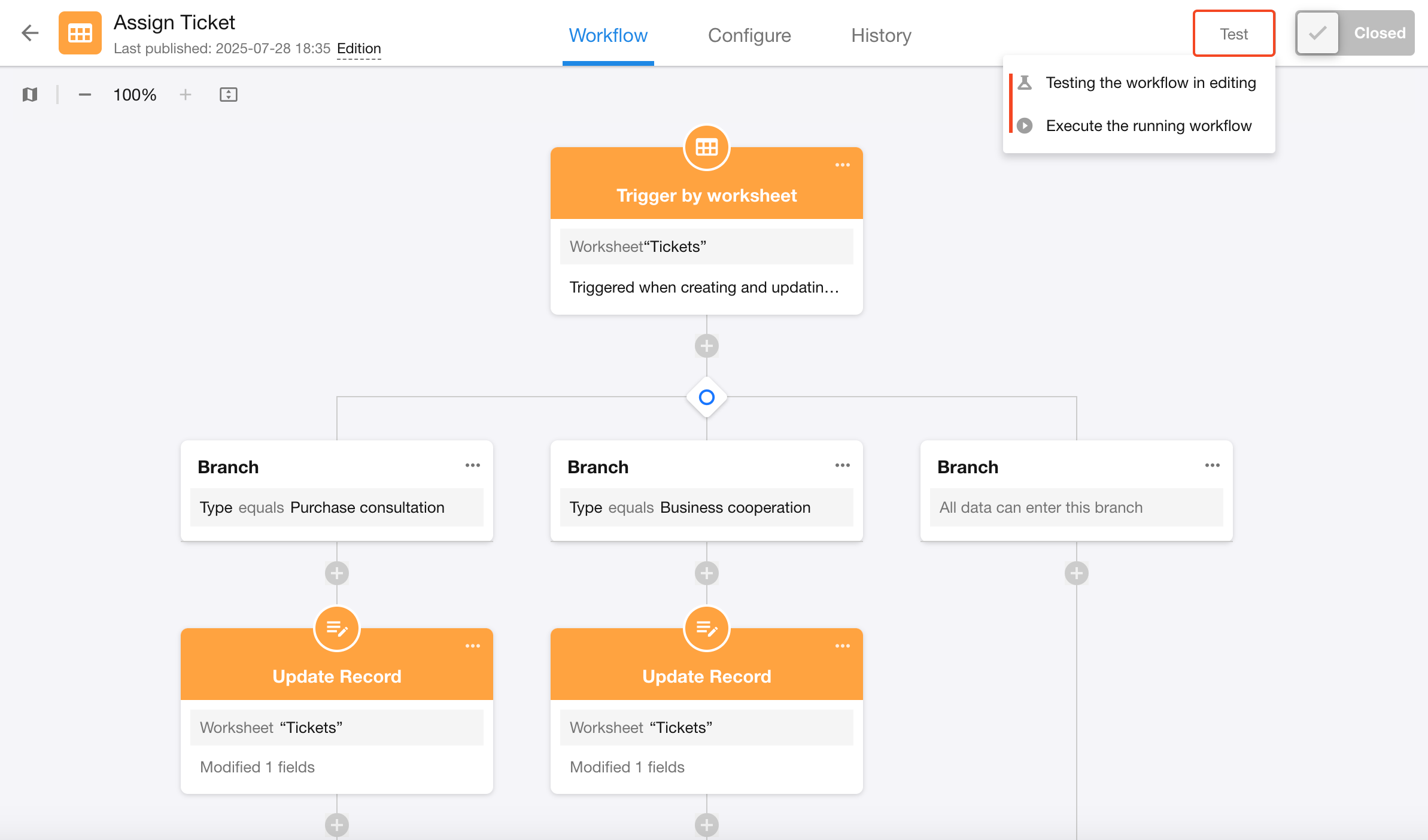Switch to the History tab
1428x840 pixels.
pyautogui.click(x=881, y=35)
